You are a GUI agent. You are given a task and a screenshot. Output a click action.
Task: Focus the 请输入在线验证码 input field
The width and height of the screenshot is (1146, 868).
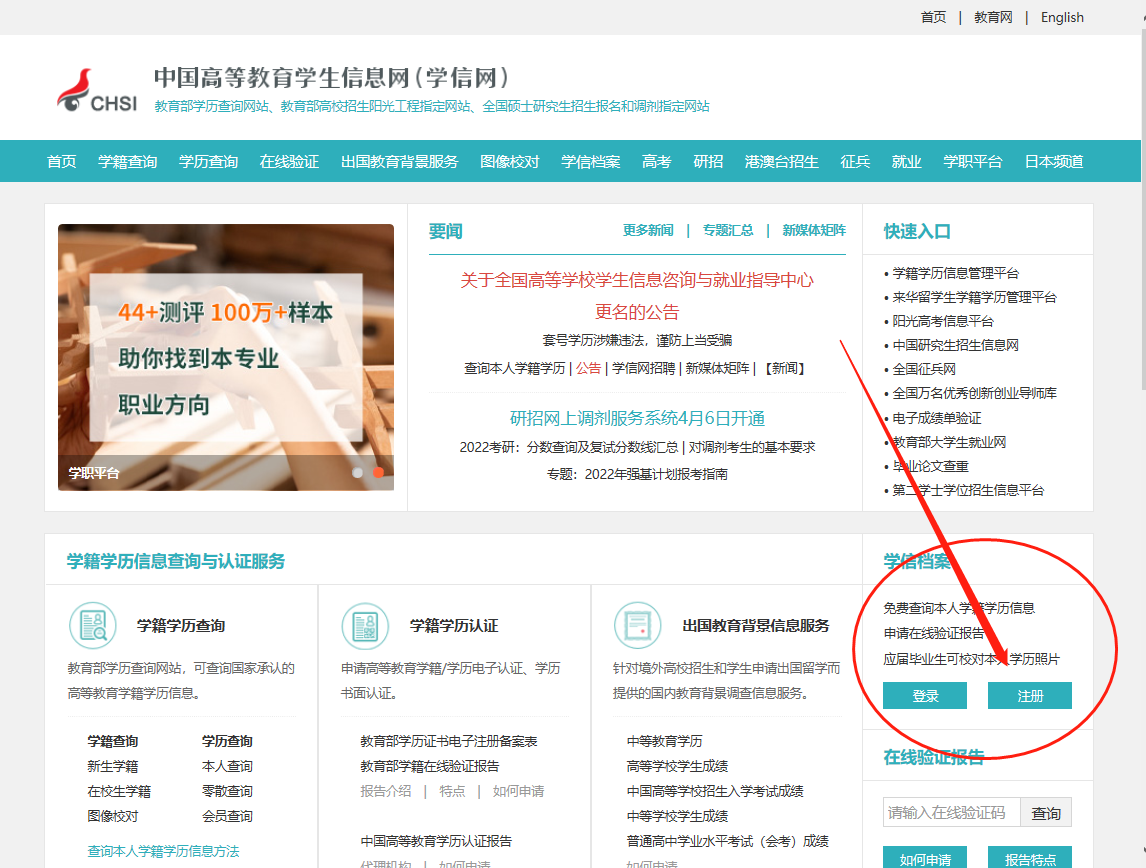tap(950, 813)
